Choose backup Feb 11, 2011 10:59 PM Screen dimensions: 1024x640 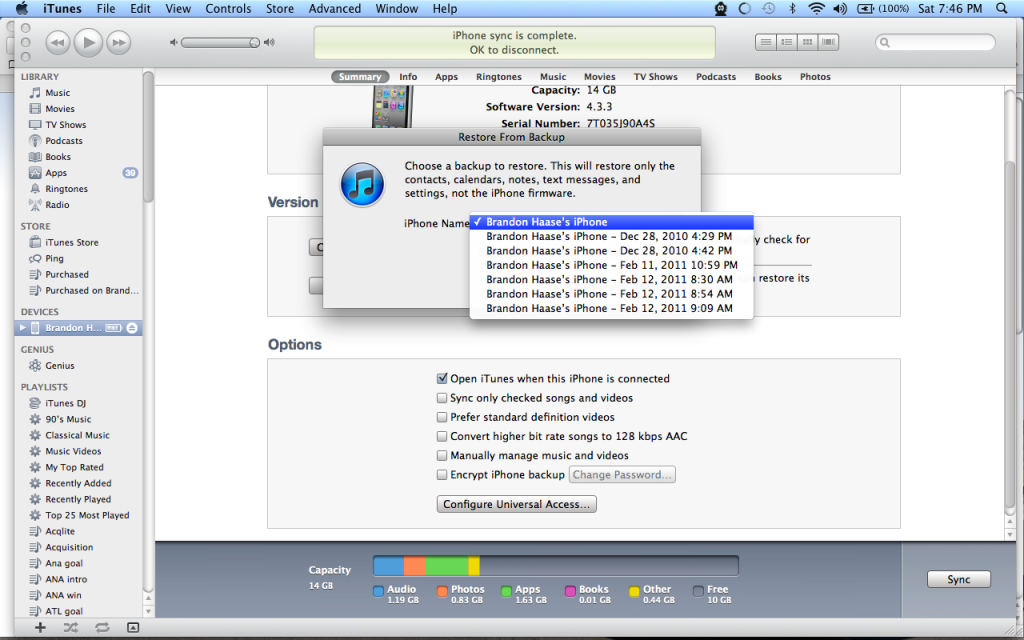(611, 265)
